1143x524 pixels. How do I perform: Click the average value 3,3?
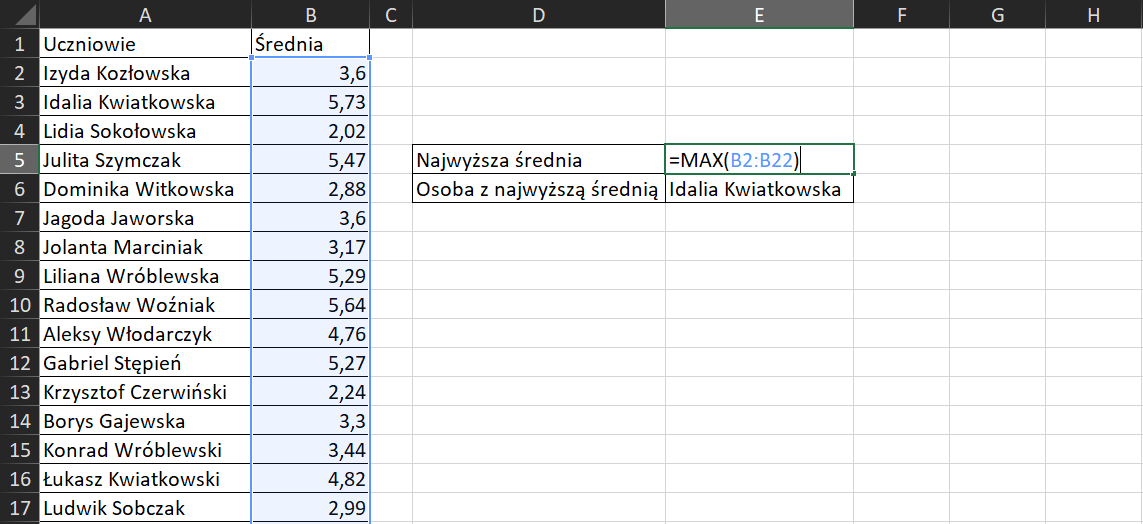tap(311, 421)
